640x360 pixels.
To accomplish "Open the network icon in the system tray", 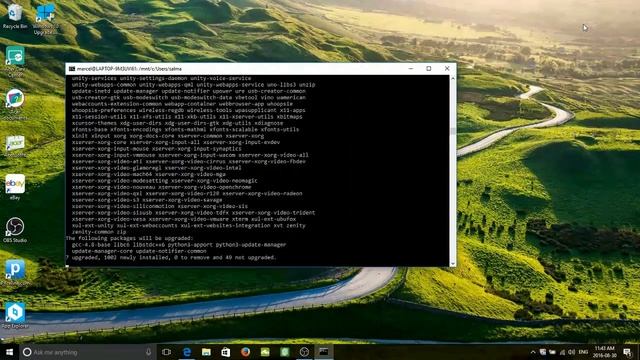I will coord(562,352).
